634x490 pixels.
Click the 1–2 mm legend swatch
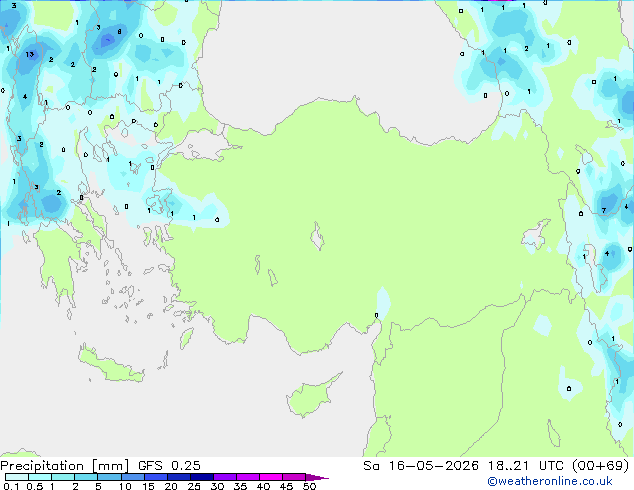point(63,477)
